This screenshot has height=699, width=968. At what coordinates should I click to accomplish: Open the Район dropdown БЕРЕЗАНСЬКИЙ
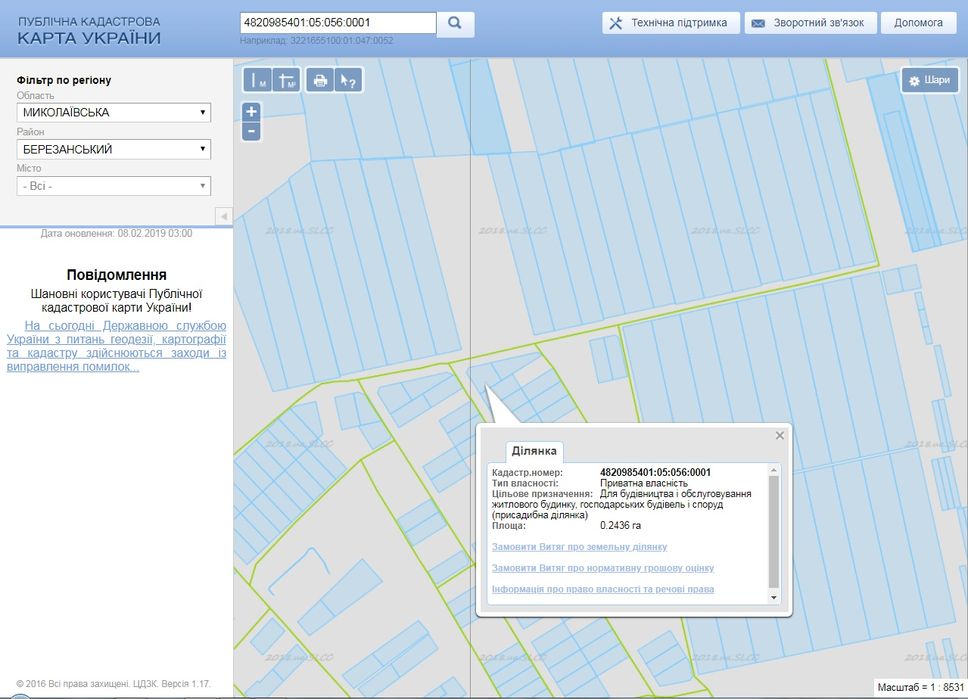point(113,150)
